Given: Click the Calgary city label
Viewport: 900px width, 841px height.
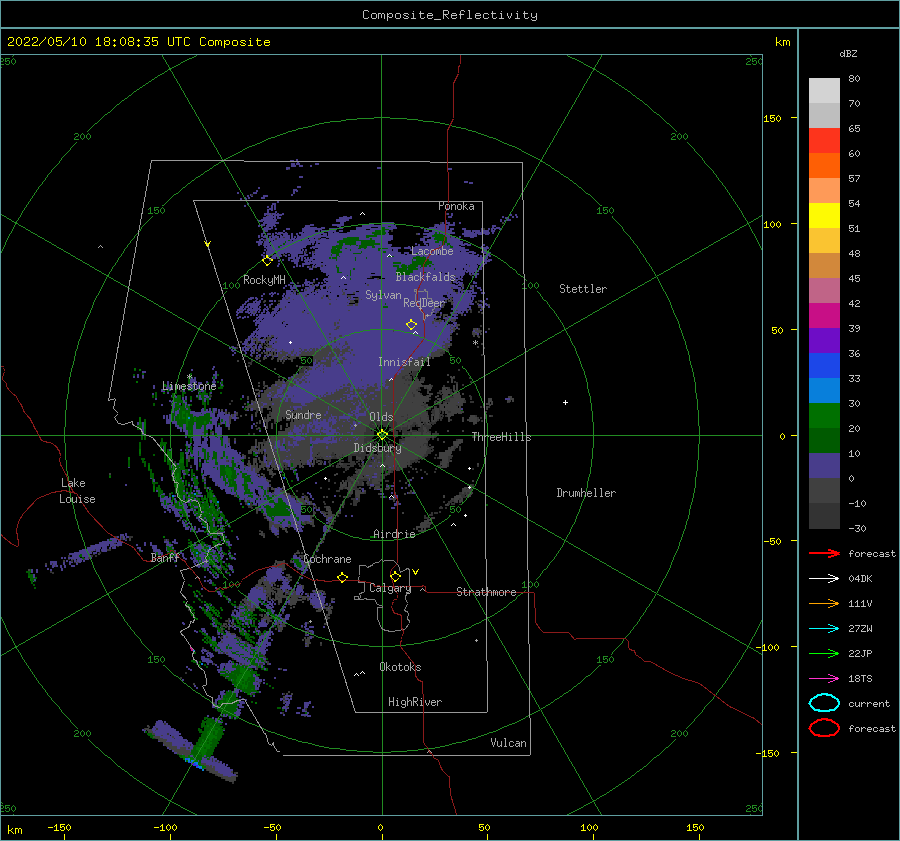Looking at the screenshot, I should click(x=390, y=588).
